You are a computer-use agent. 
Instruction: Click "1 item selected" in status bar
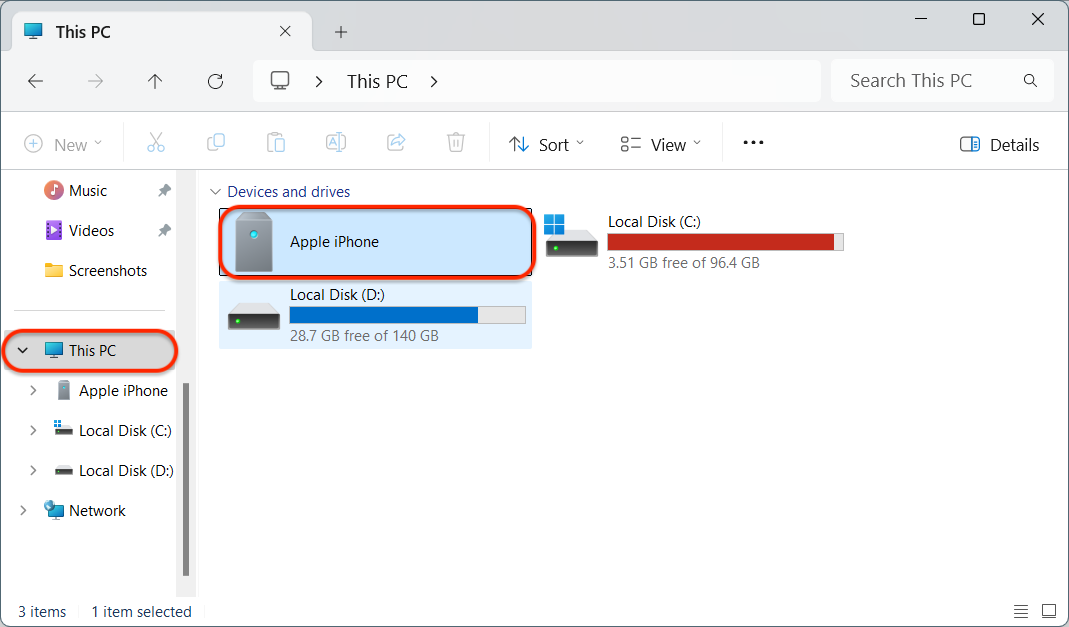click(142, 612)
